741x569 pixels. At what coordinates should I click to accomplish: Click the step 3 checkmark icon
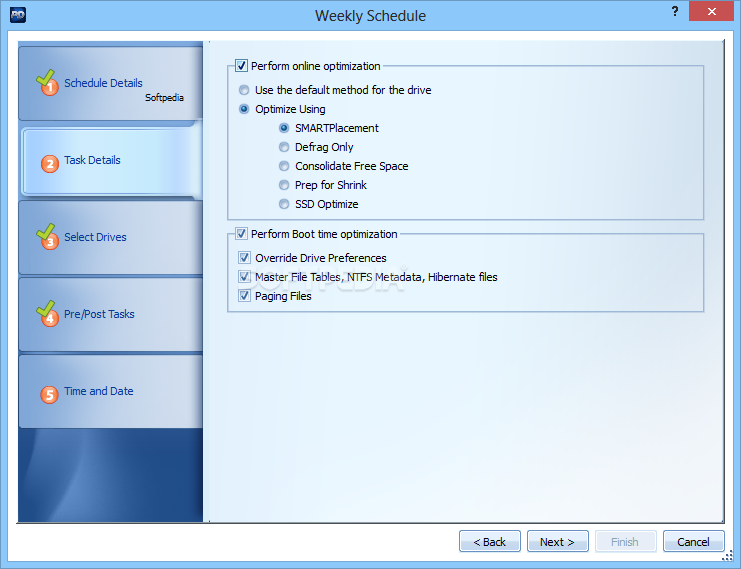tap(47, 236)
